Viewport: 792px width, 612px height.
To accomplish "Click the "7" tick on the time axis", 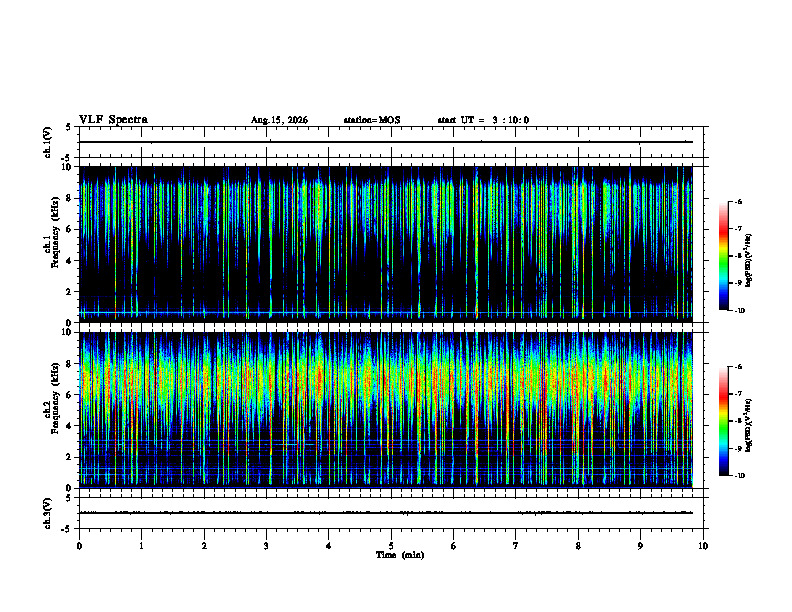I will point(516,546).
